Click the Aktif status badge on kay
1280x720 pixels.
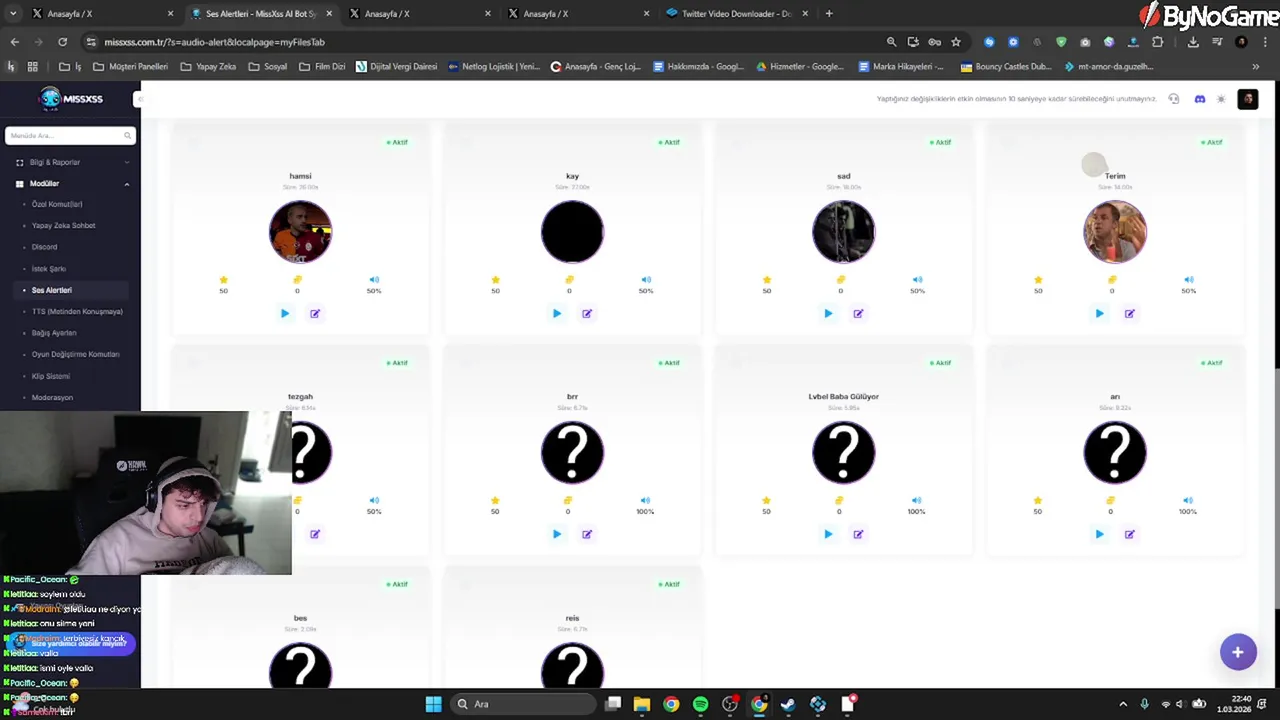(x=669, y=142)
